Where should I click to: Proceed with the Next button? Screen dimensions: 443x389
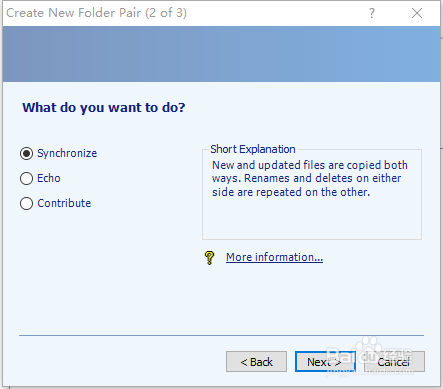[x=325, y=361]
